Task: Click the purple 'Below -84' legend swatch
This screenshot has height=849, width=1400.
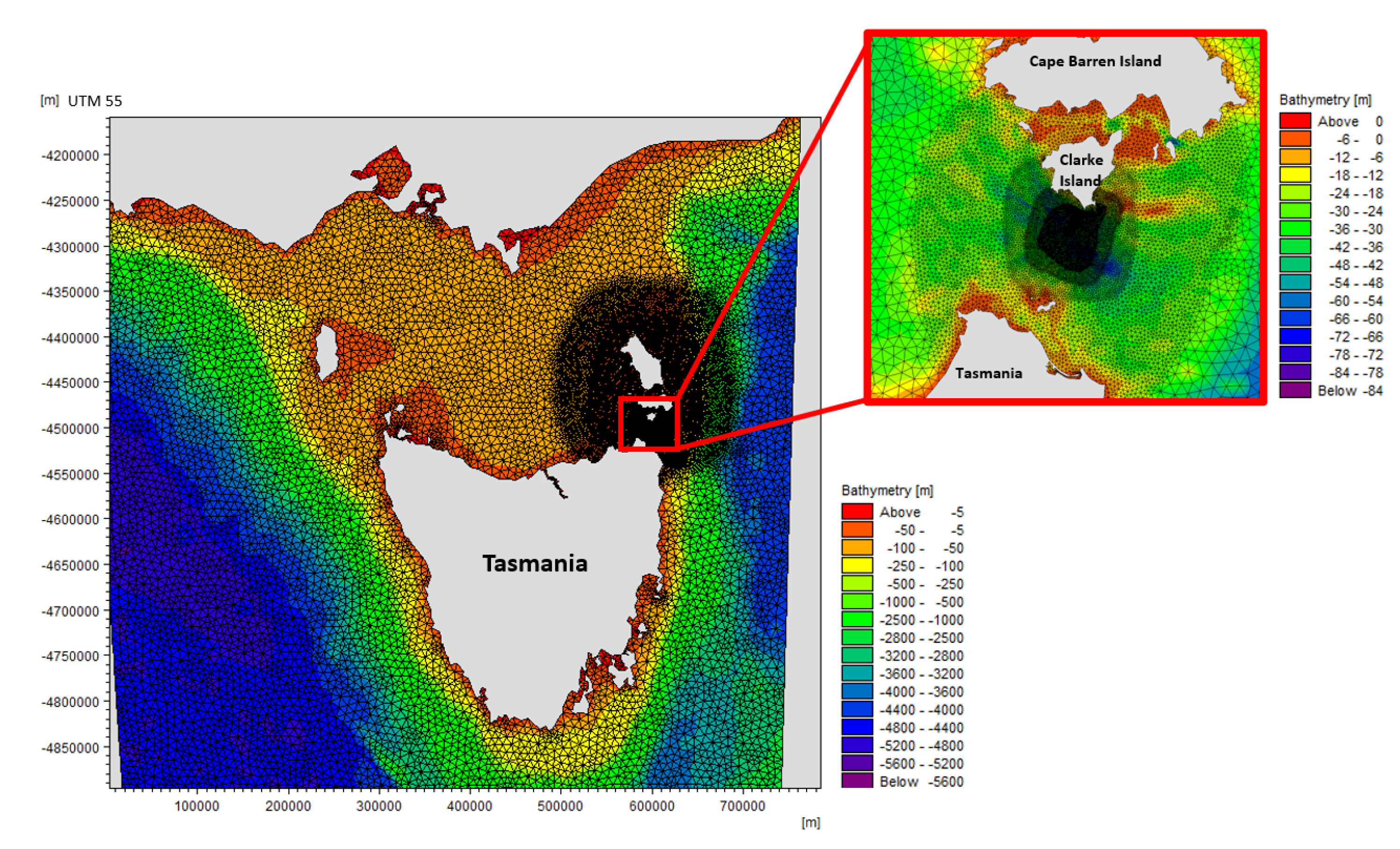Action: (x=1295, y=391)
